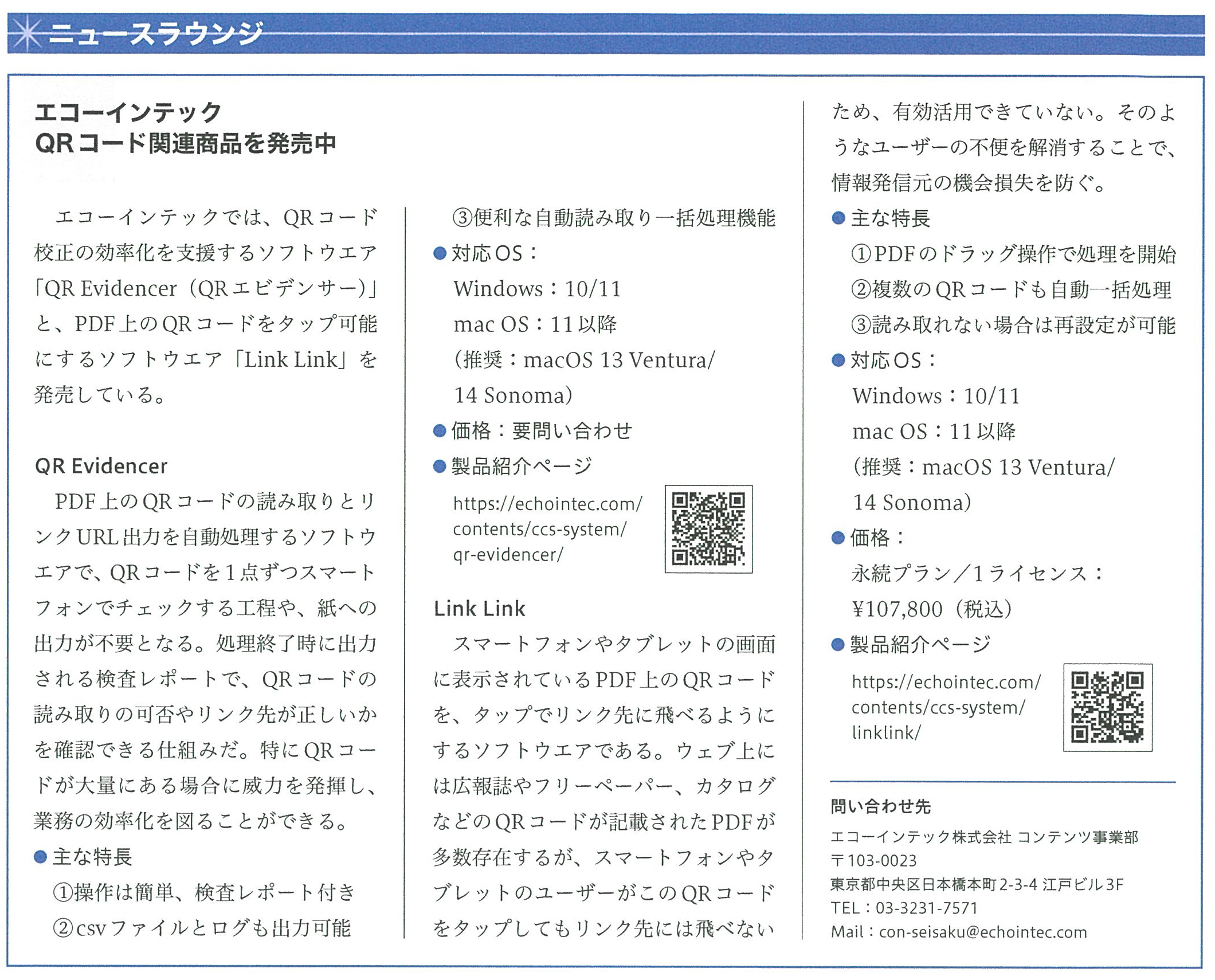This screenshot has width=1215, height=980.
Task: Click 価格：要問い合わせ line
Action: tap(533, 430)
